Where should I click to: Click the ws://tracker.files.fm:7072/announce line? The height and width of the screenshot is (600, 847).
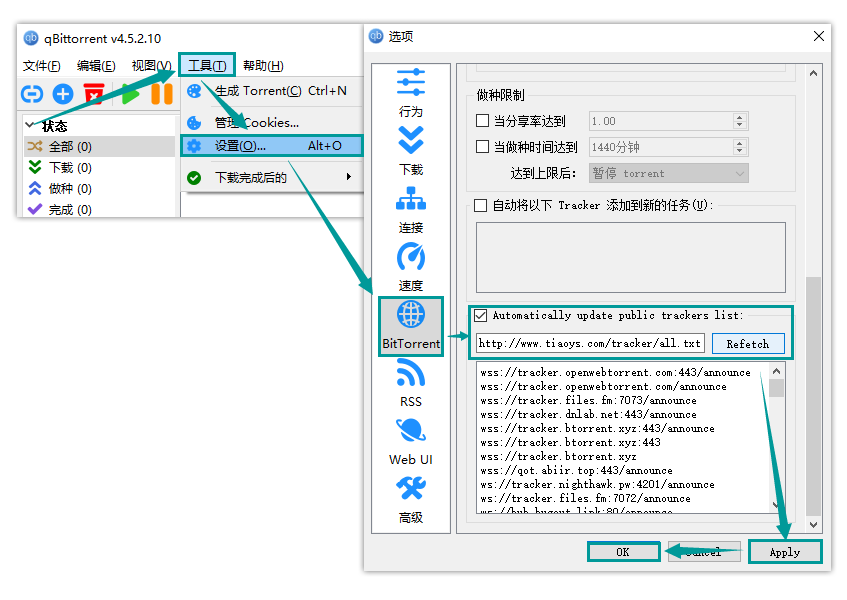click(585, 498)
